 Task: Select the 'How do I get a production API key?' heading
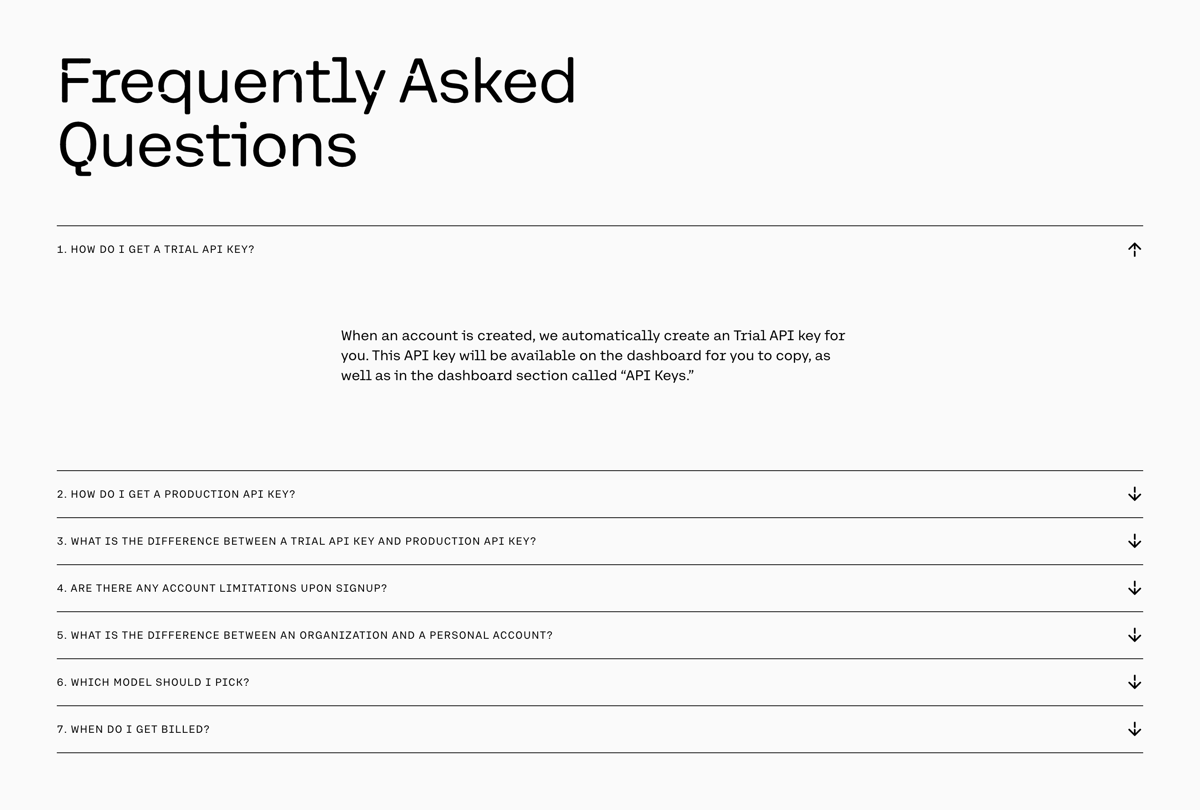(176, 493)
